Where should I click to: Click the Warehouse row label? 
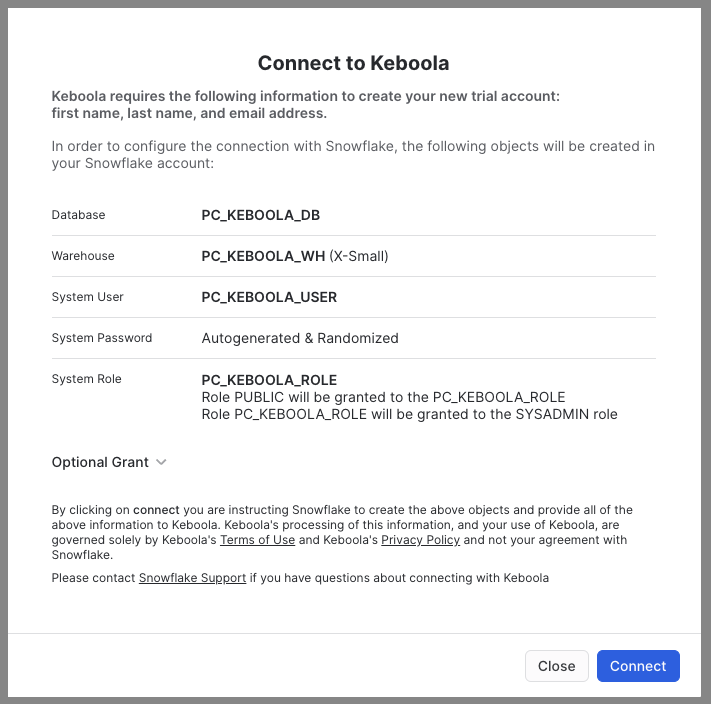point(83,256)
